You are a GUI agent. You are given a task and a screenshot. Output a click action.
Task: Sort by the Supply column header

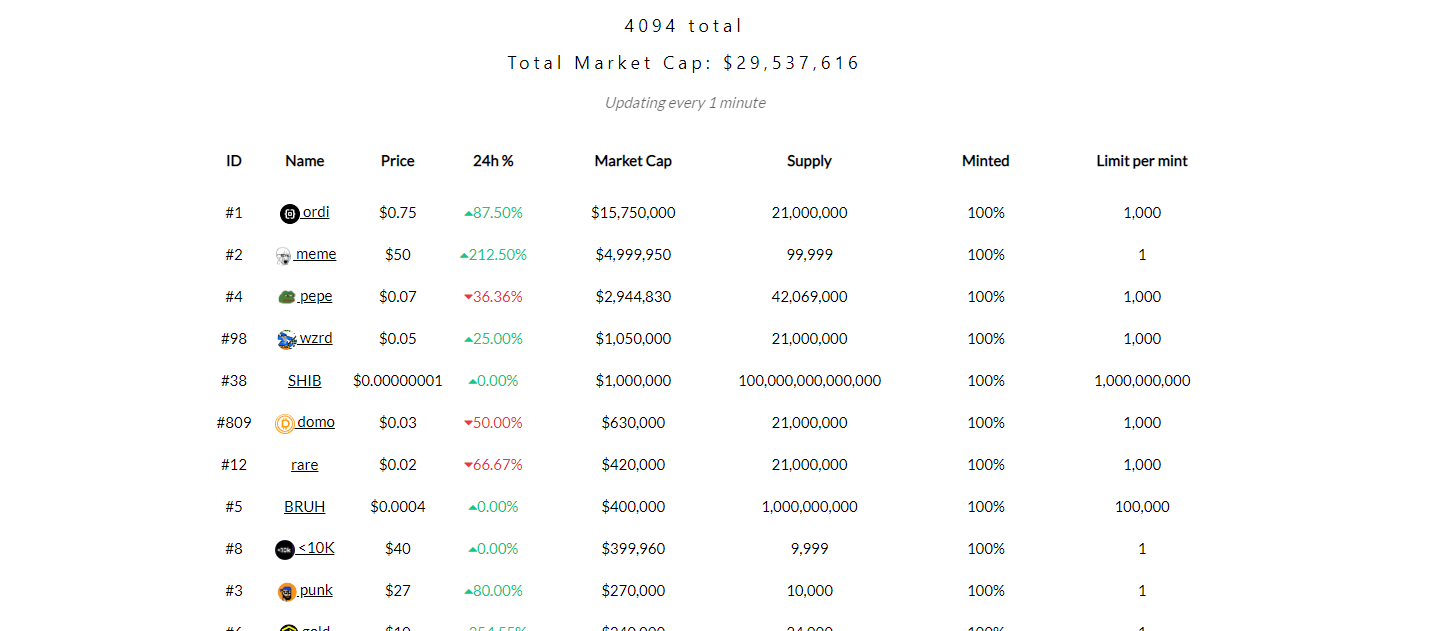(809, 161)
